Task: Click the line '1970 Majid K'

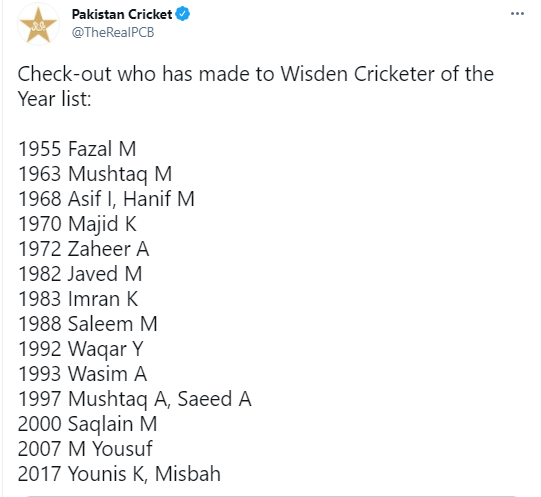Action: click(x=78, y=224)
